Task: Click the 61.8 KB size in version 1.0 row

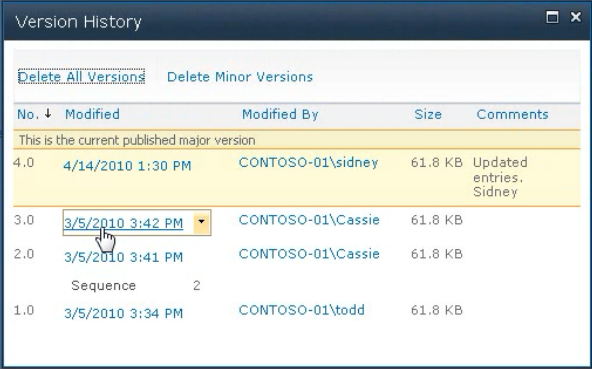Action: pos(437,310)
